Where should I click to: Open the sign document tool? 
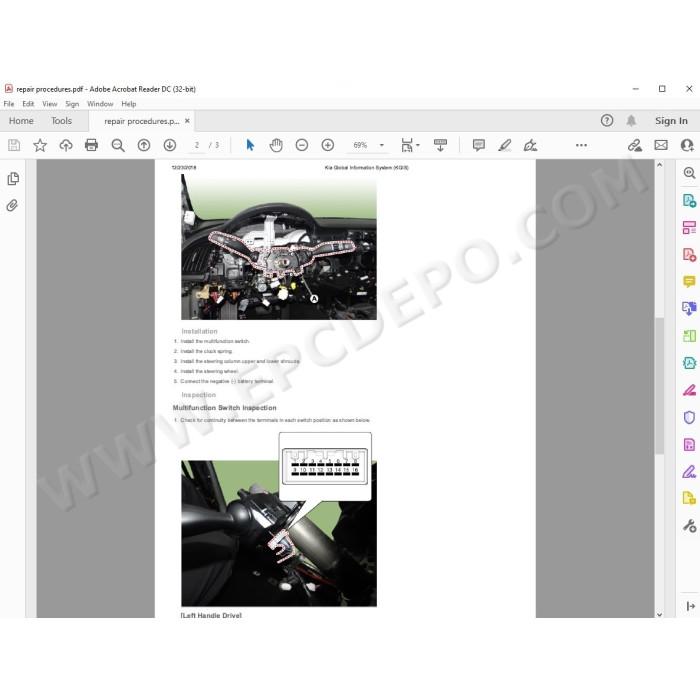click(530, 145)
